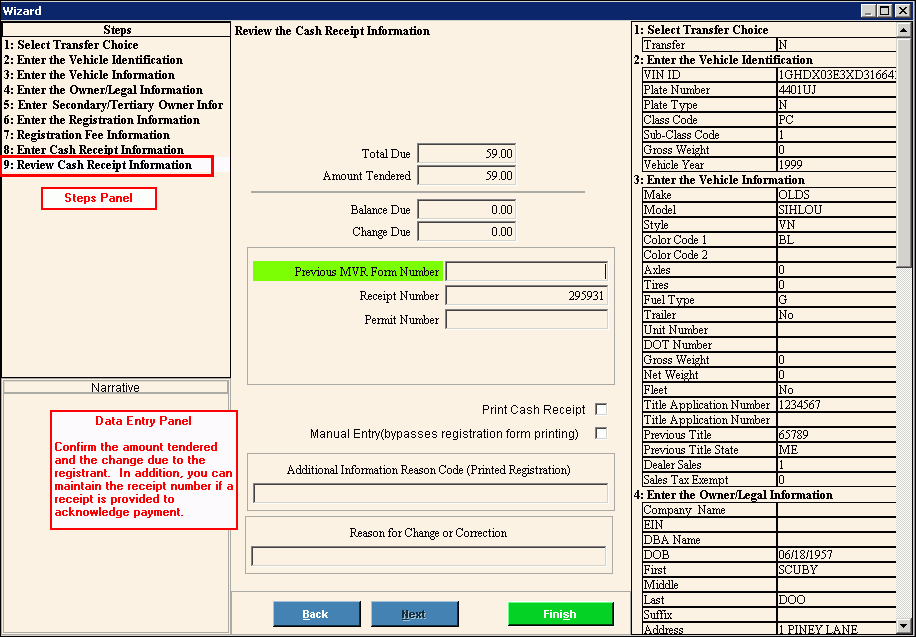Click the Fleet value No
The width and height of the screenshot is (916, 637).
837,390
